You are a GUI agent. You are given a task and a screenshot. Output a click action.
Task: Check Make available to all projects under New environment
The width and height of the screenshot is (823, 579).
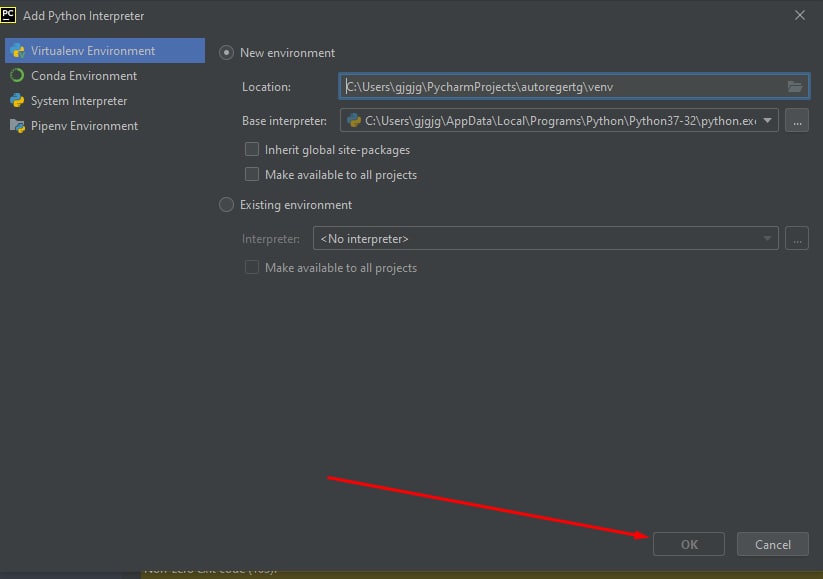click(x=252, y=174)
